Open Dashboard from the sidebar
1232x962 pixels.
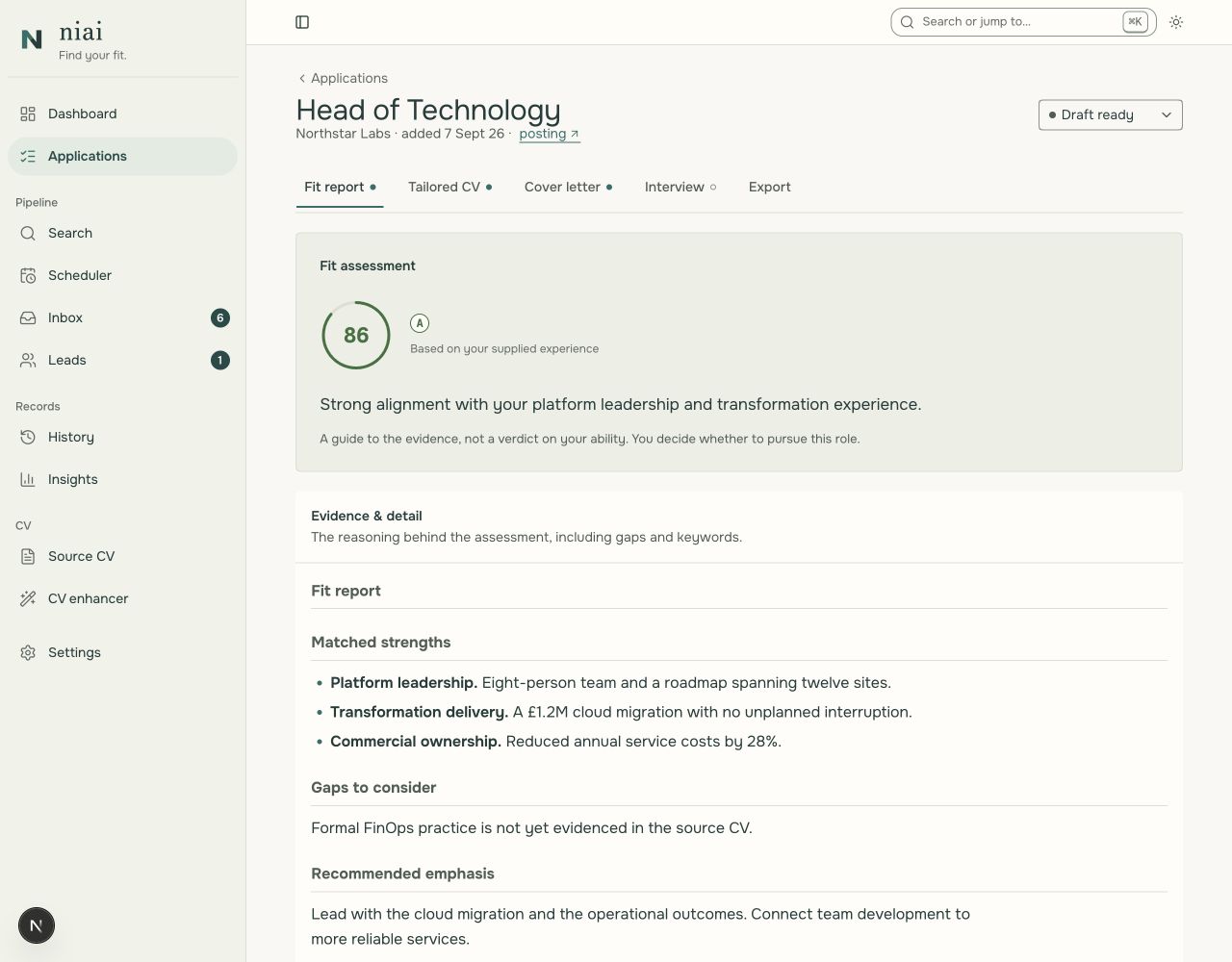coord(123,114)
